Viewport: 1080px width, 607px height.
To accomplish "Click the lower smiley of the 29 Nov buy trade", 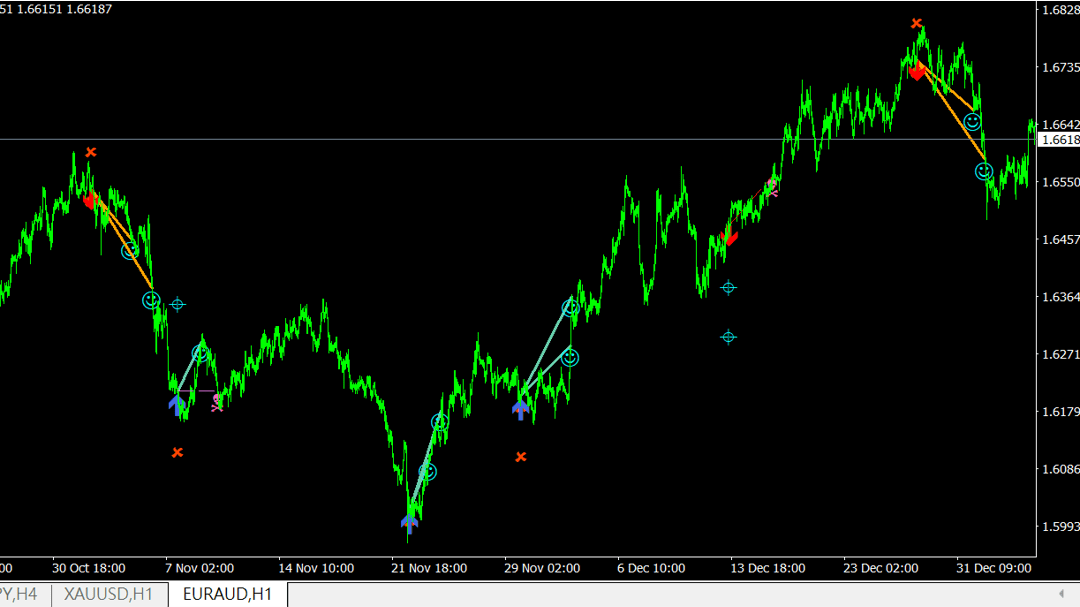I will point(570,358).
